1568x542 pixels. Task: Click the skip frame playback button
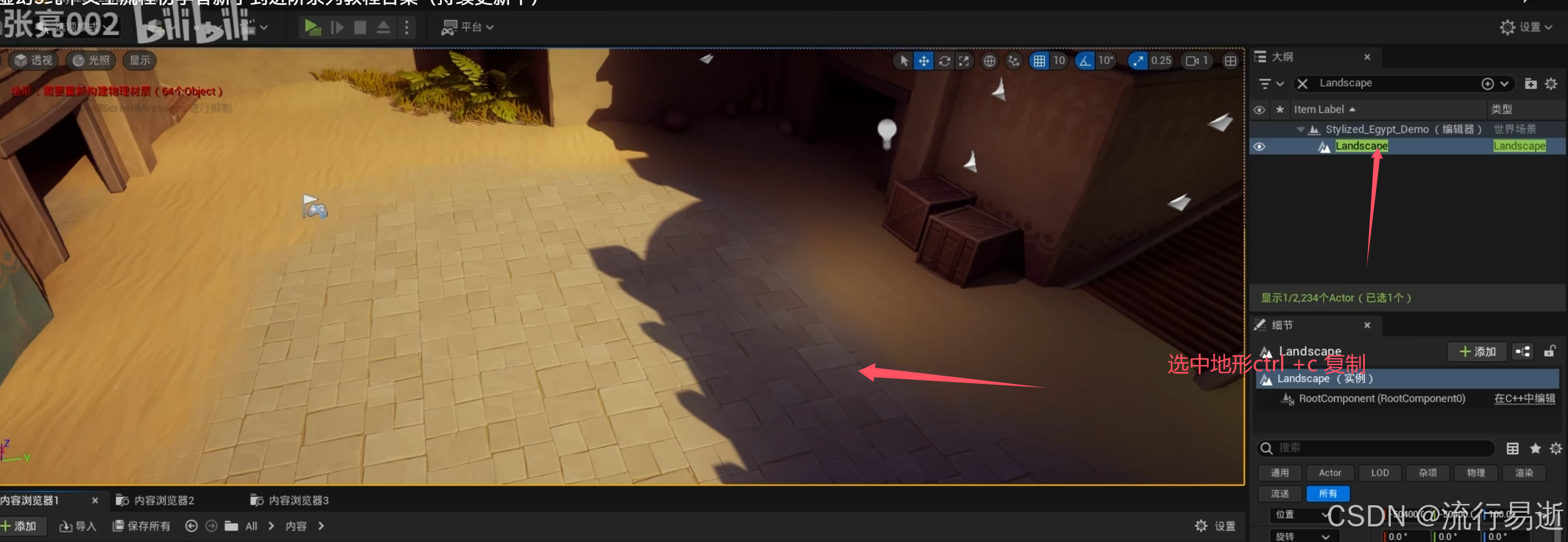click(337, 27)
